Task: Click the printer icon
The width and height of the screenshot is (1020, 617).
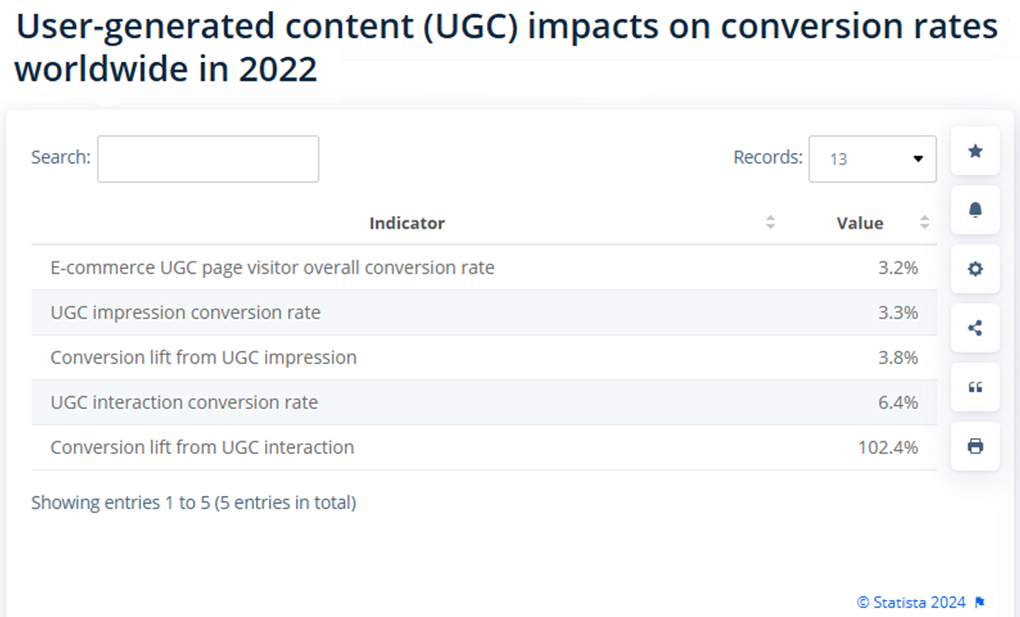Action: pos(975,446)
